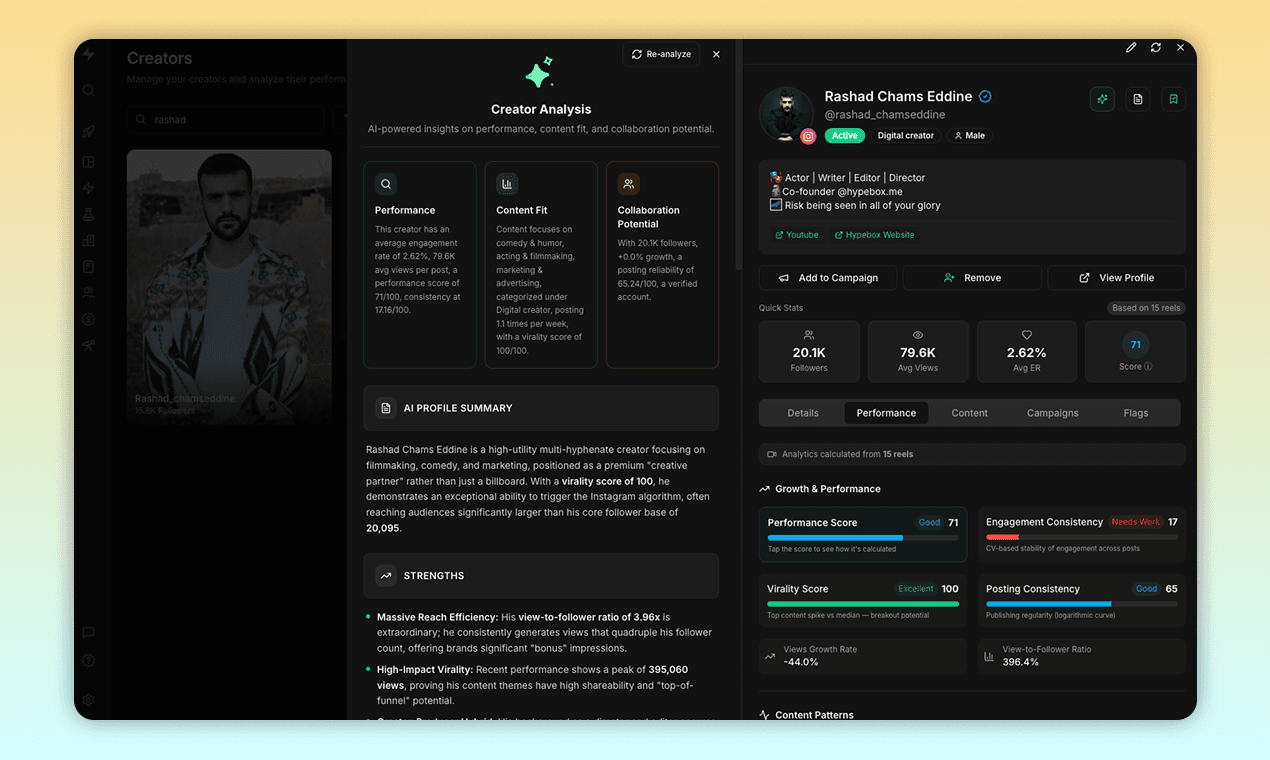This screenshot has width=1270, height=760.
Task: Refresh the profile with the sync icon
Action: point(1156,47)
